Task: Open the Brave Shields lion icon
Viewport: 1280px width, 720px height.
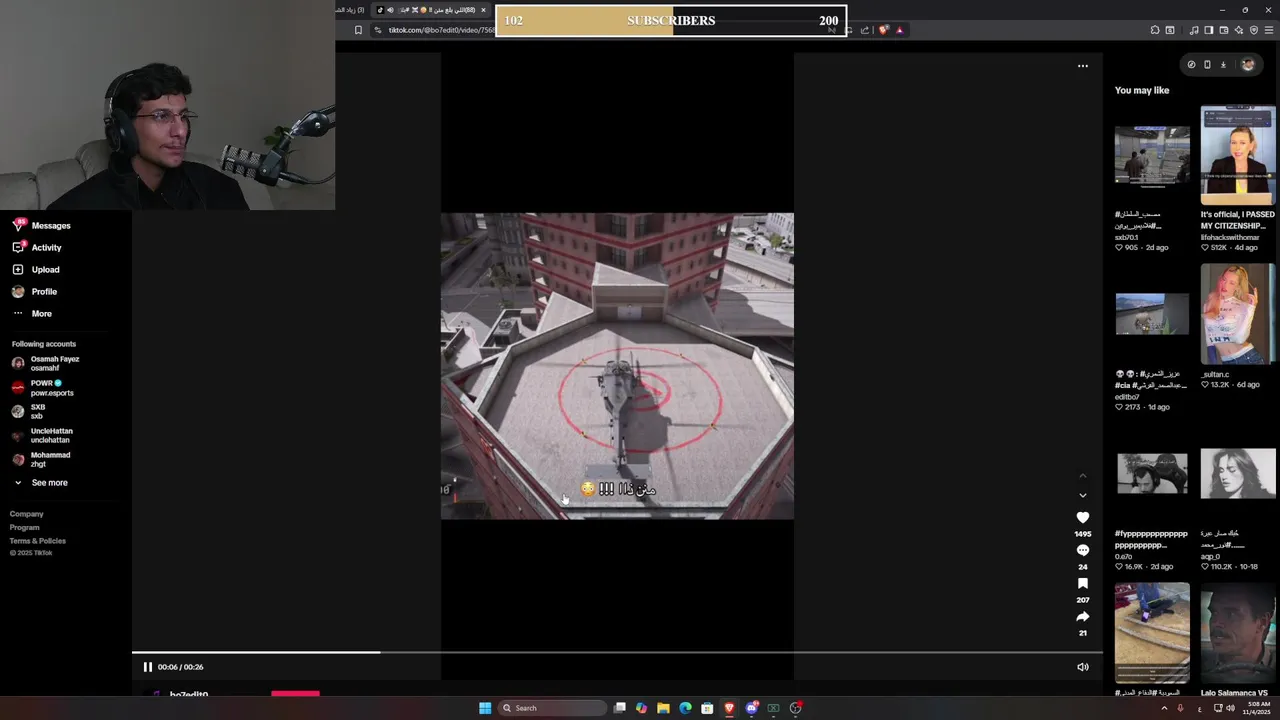Action: point(883,30)
